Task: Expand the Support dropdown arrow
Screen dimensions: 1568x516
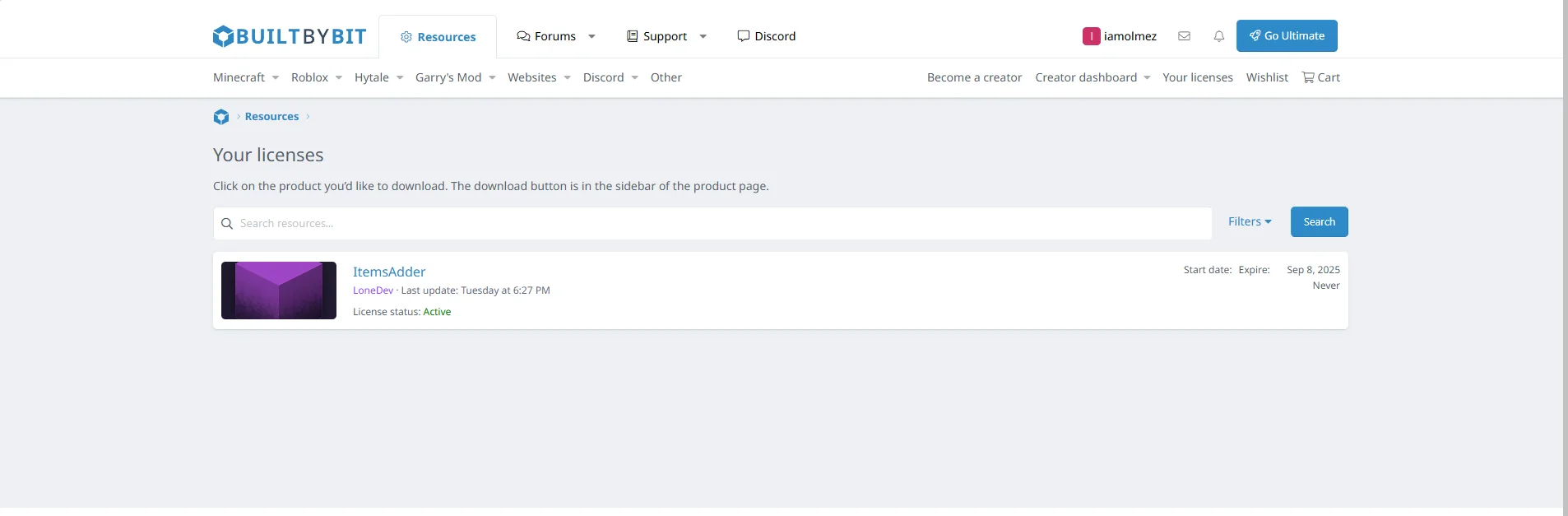Action: pyautogui.click(x=703, y=36)
